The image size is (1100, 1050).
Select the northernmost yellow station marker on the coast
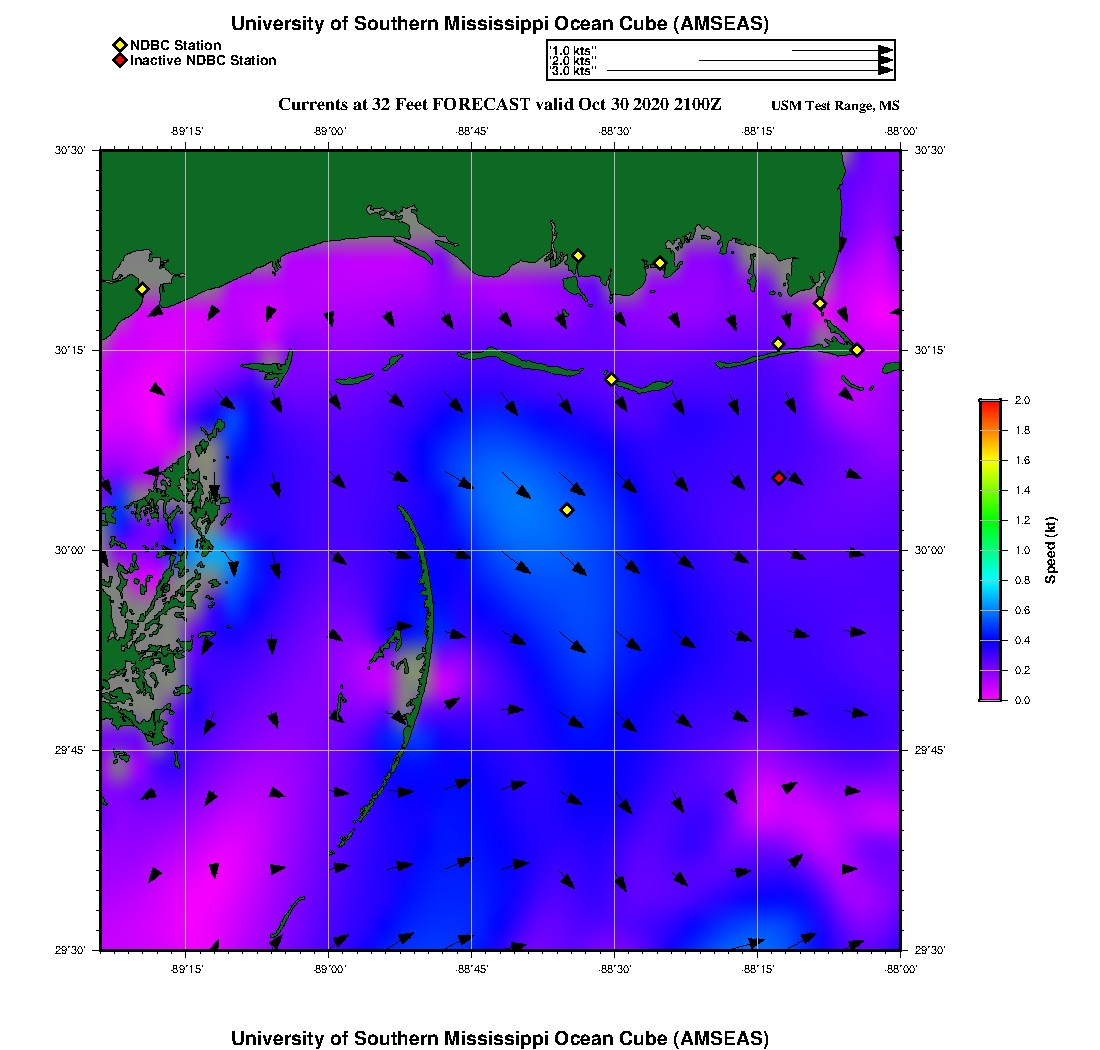(x=578, y=255)
